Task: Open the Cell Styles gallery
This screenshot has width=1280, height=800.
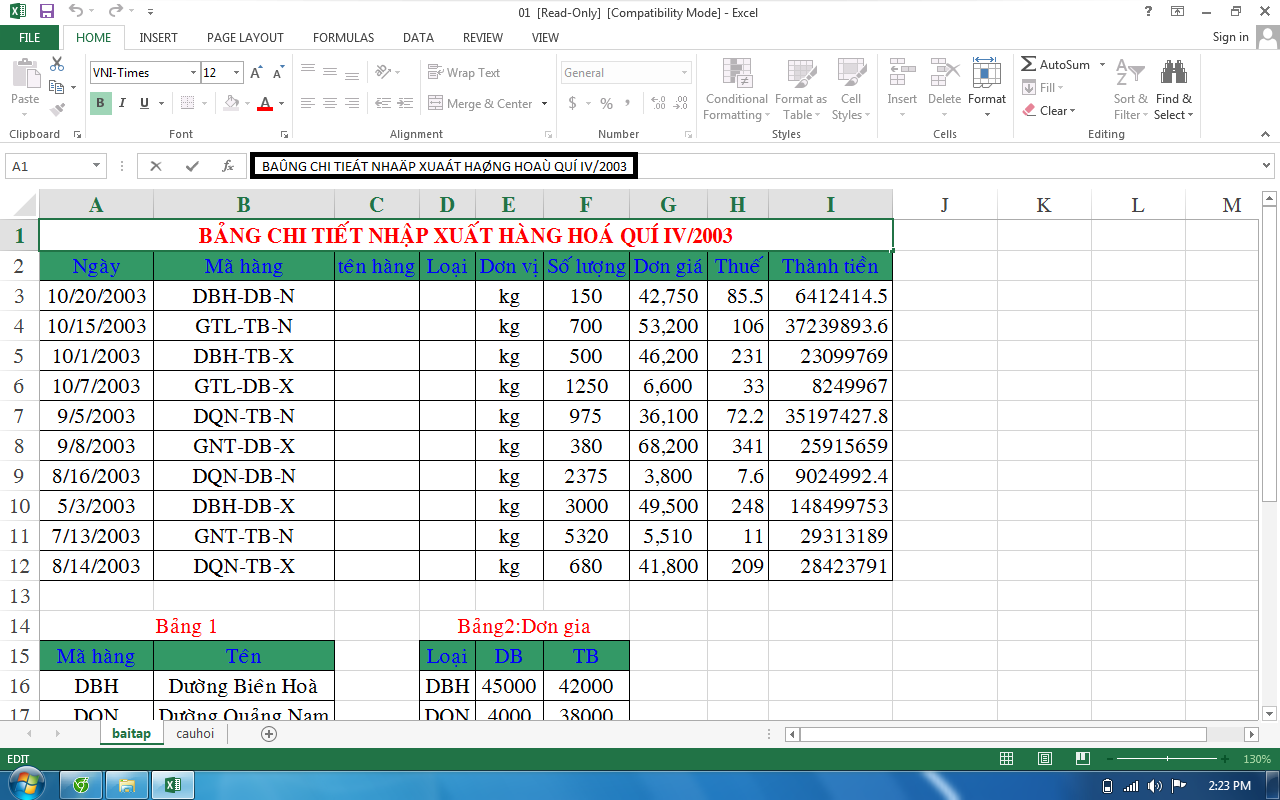Action: click(851, 89)
